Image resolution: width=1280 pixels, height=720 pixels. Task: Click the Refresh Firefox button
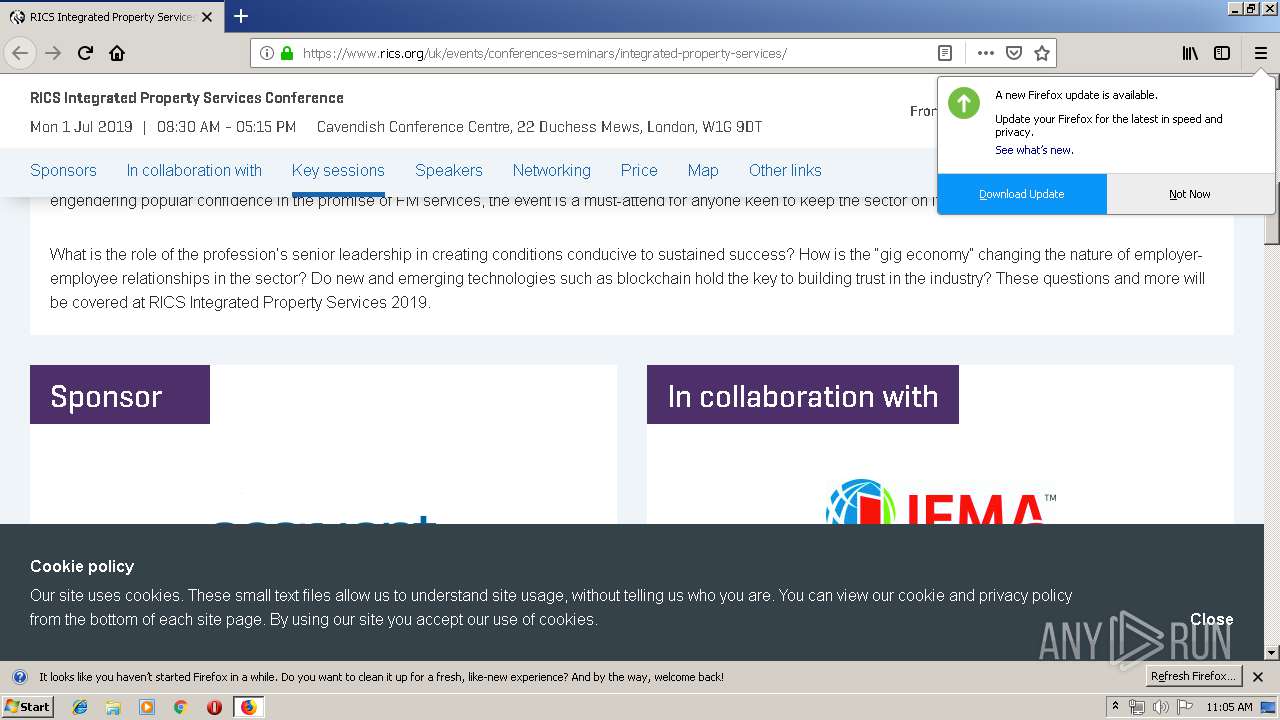1193,677
